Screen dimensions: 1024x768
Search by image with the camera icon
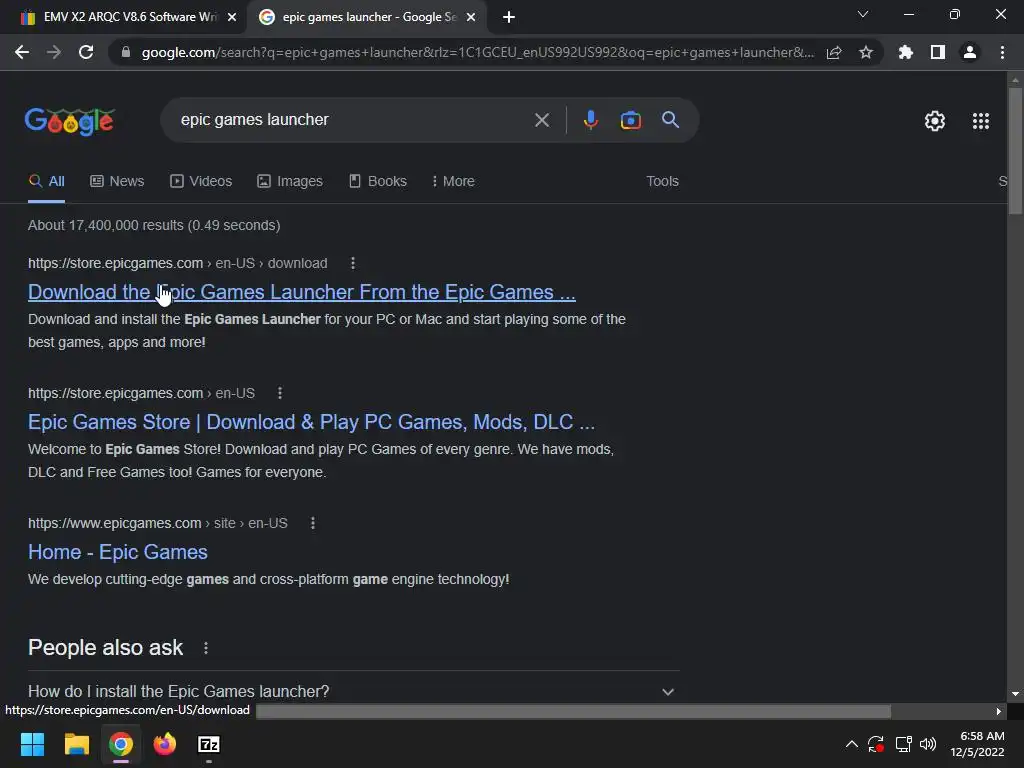[631, 120]
